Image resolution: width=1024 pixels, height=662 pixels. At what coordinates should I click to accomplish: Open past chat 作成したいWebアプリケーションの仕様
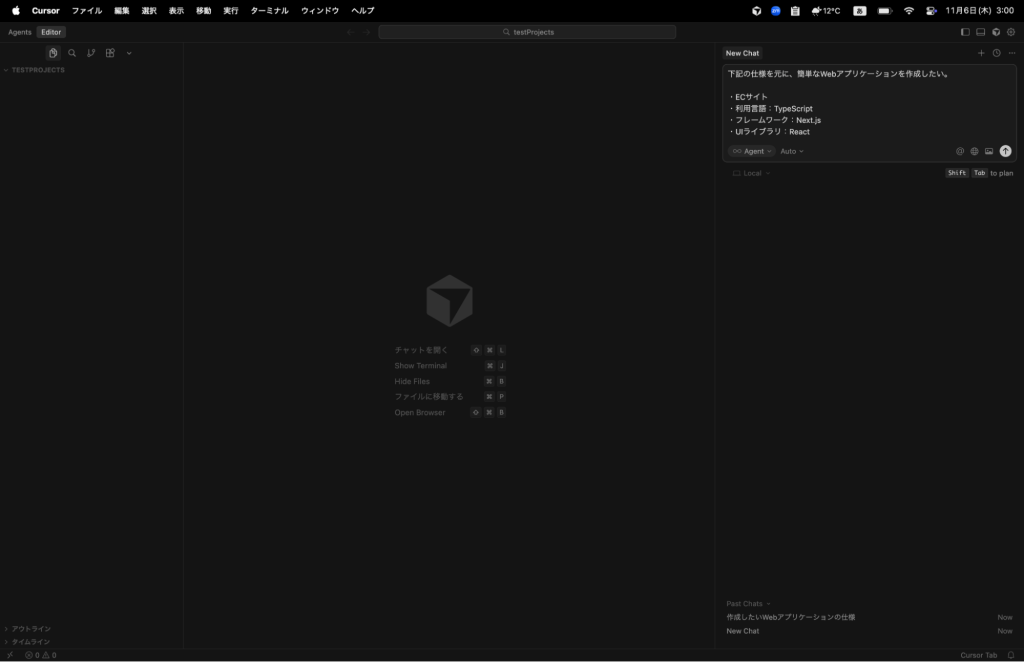pos(791,617)
